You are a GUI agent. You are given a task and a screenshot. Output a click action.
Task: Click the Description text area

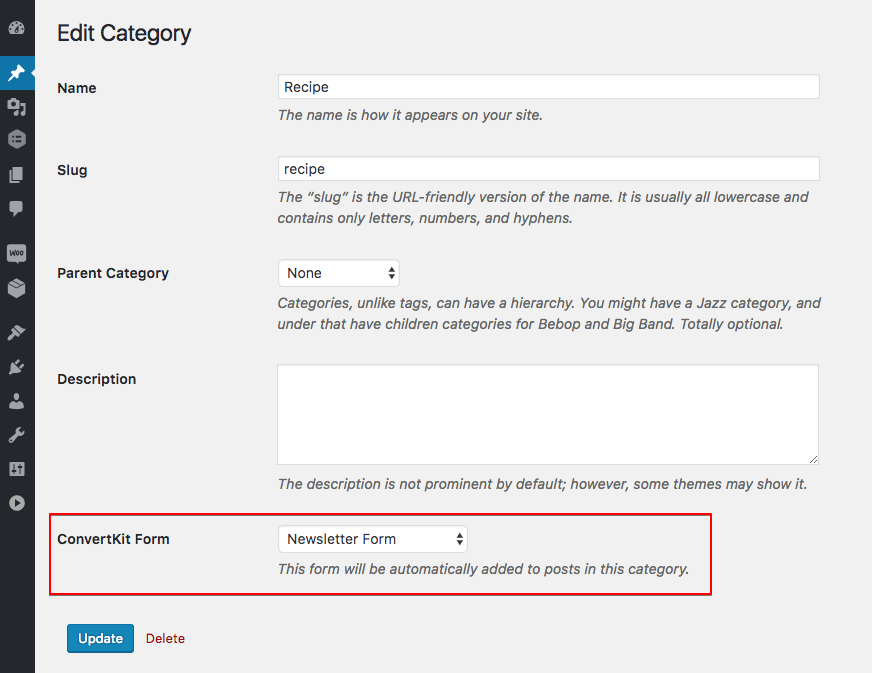pos(548,414)
